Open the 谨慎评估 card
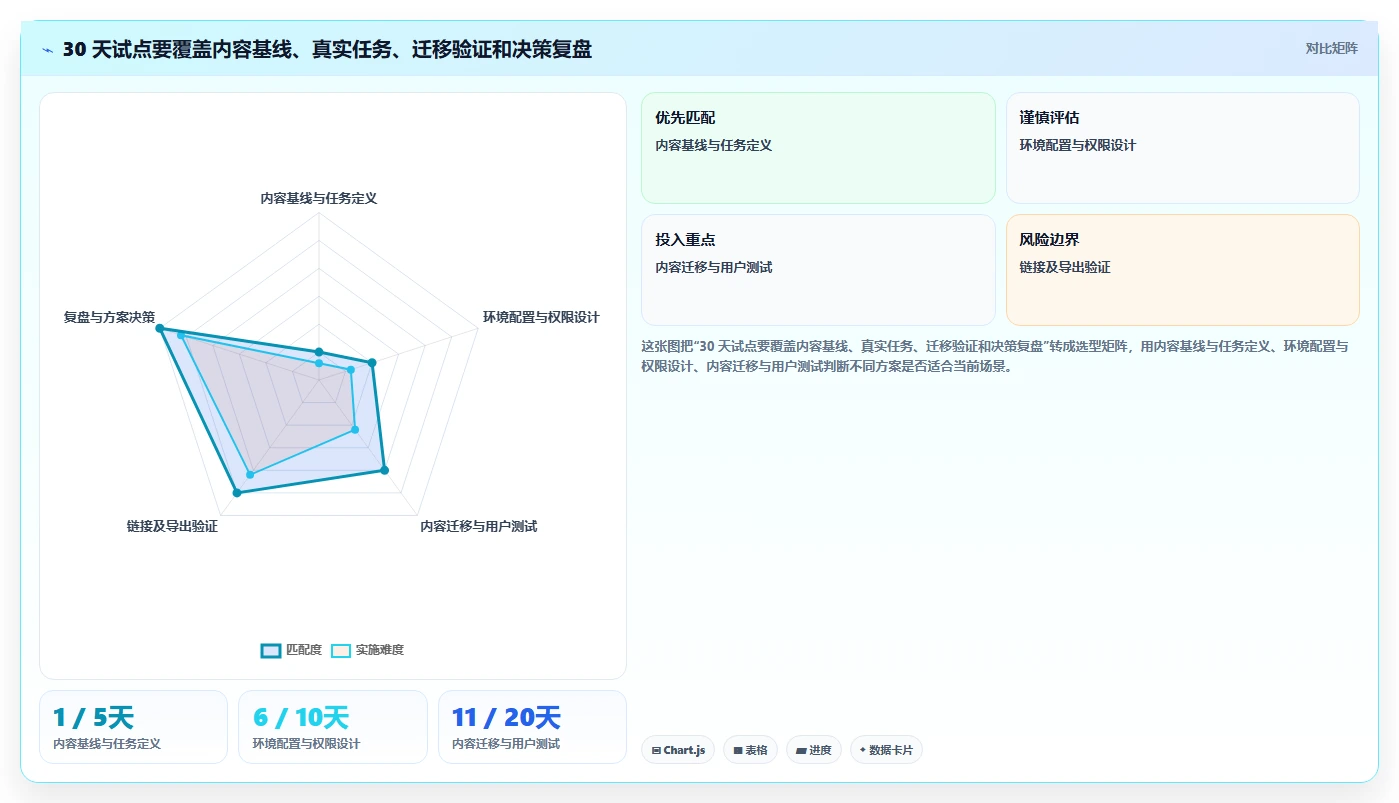 [x=1182, y=148]
